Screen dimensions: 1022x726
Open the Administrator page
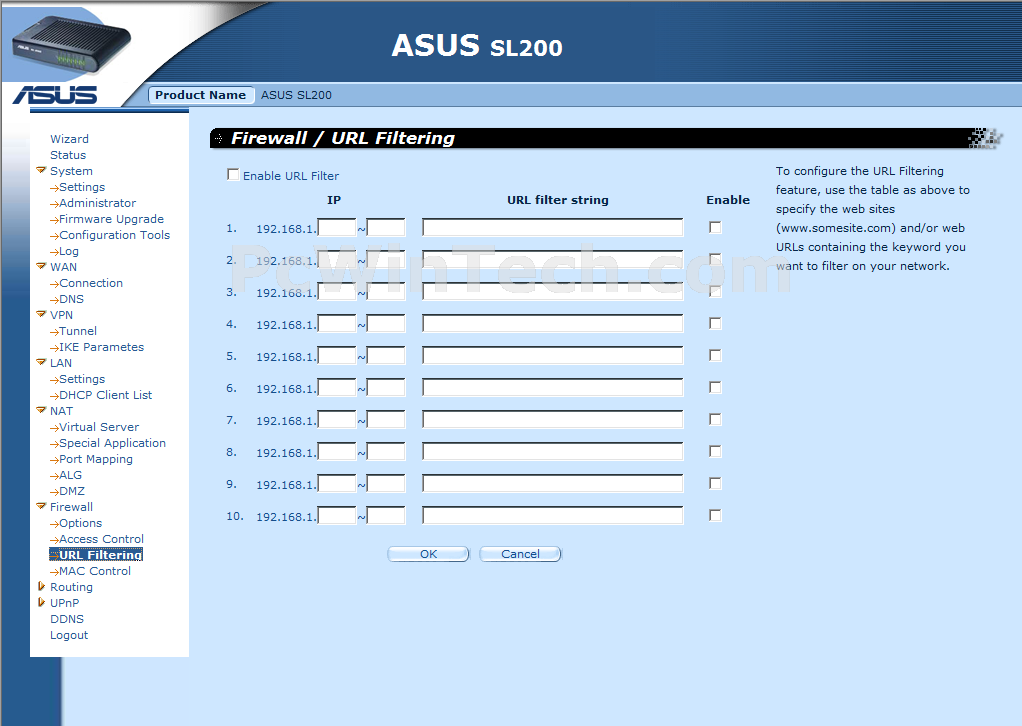(97, 203)
